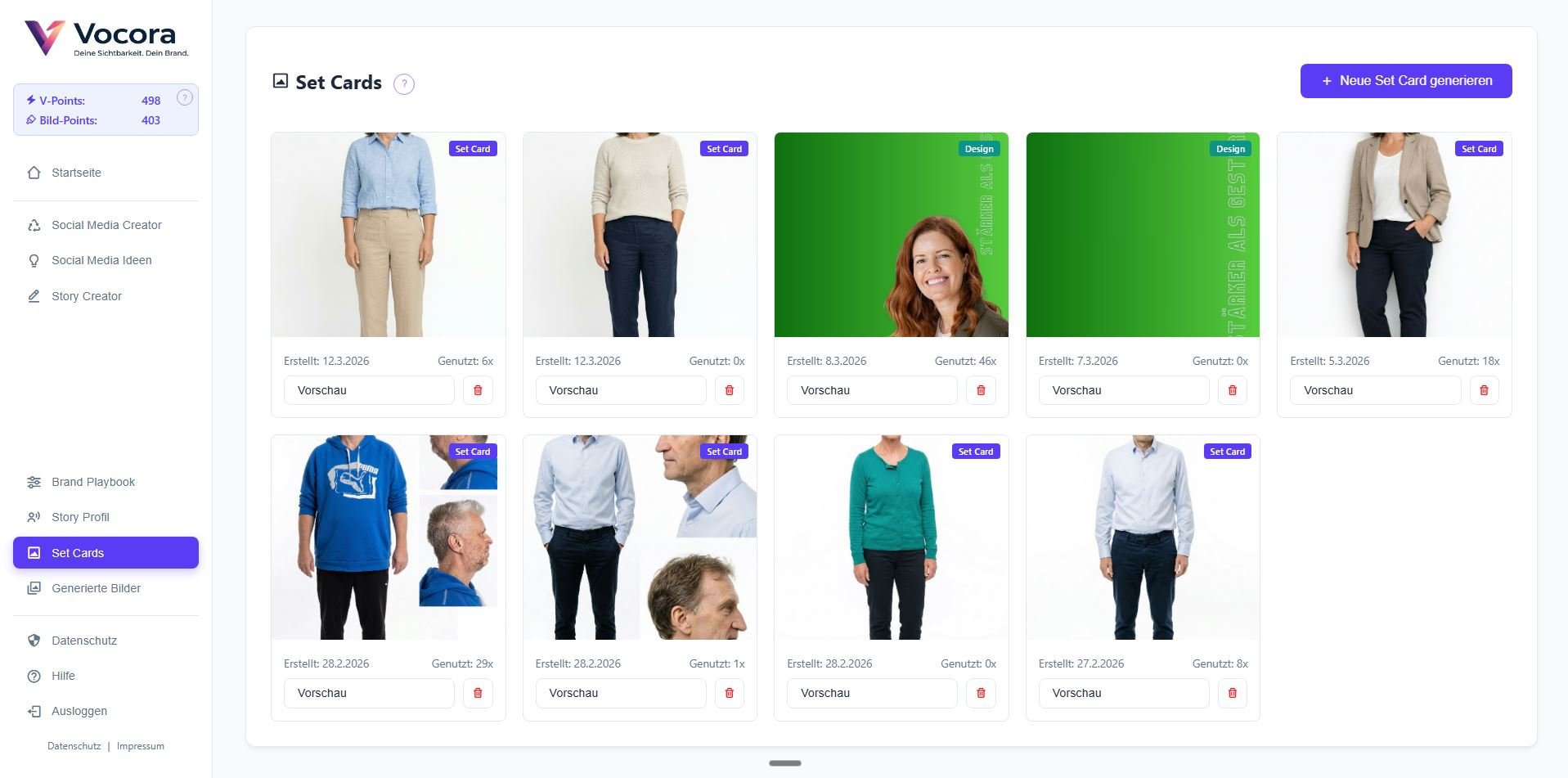1568x778 pixels.
Task: Open the blue shirt beige trousers thumbnail
Action: click(389, 235)
